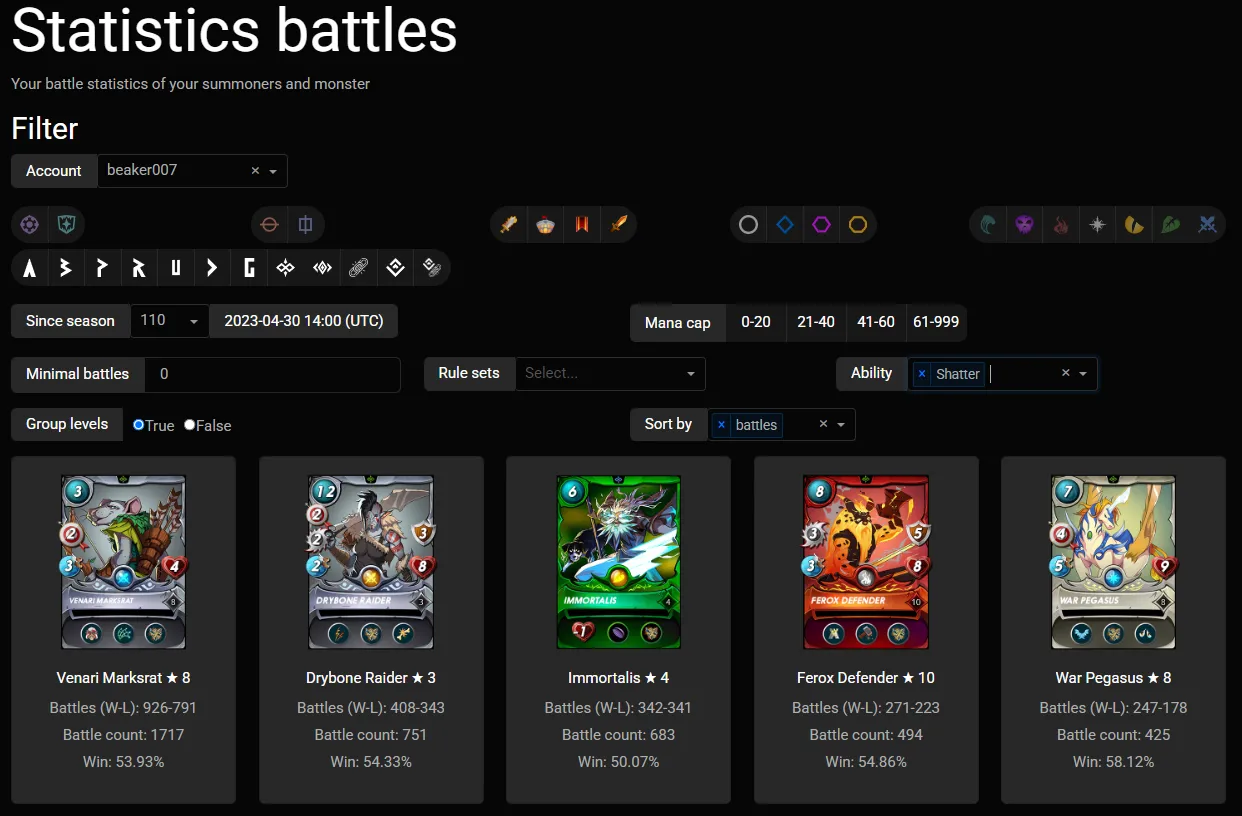Select the Promo edition P rune icon
Image resolution: width=1242 pixels, height=816 pixels.
[x=102, y=268]
